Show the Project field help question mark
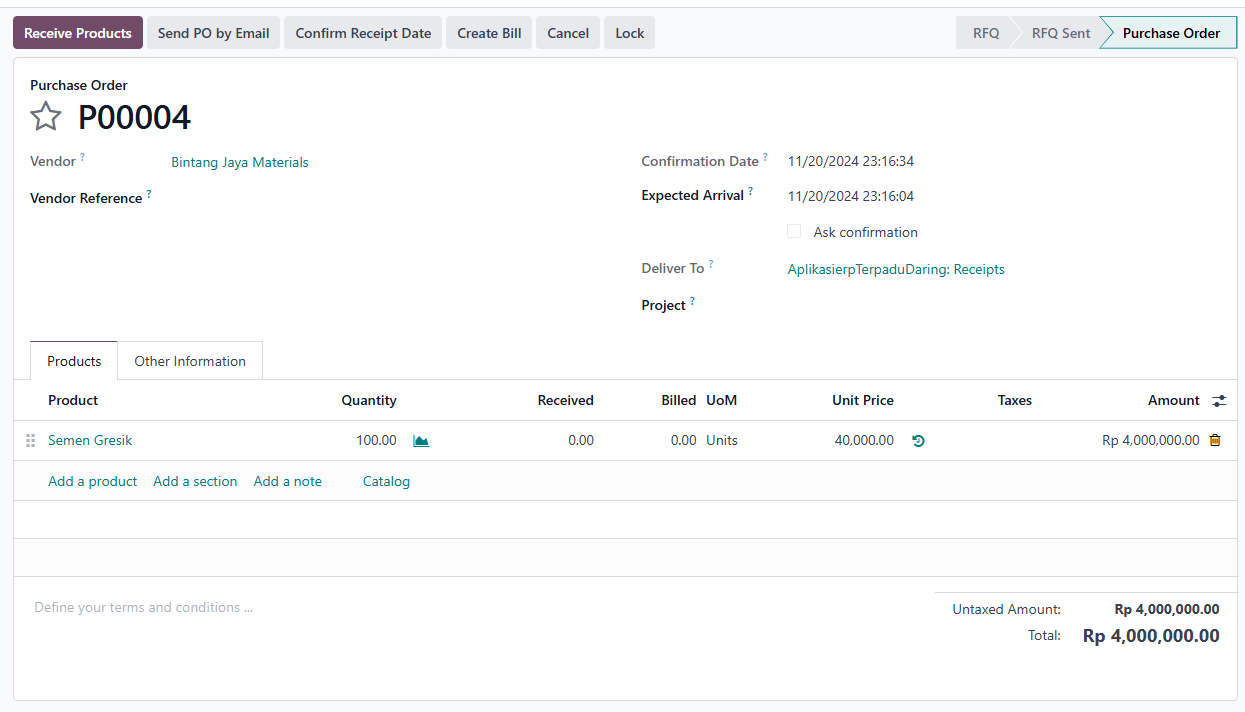Screen dimensions: 1245x712 [x=692, y=301]
